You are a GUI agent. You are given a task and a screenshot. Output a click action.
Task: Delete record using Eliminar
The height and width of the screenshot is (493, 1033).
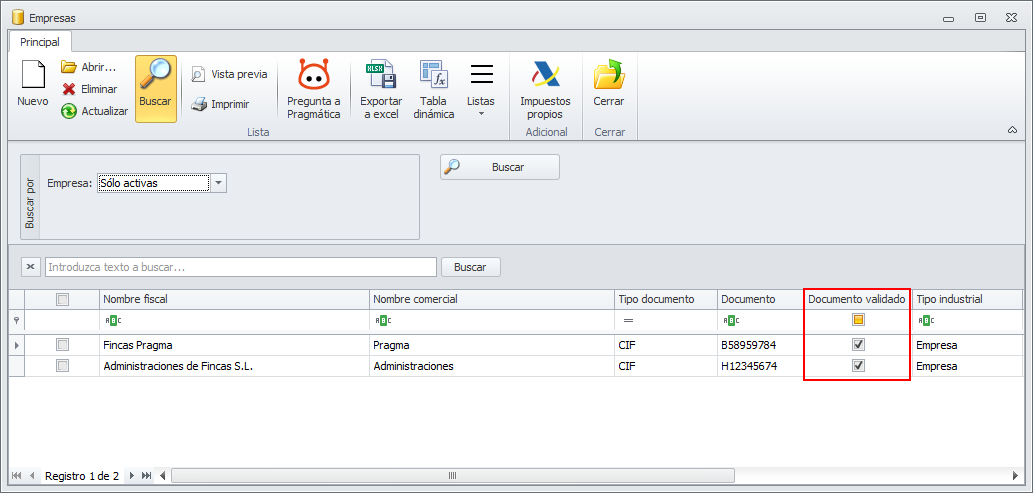(90, 89)
